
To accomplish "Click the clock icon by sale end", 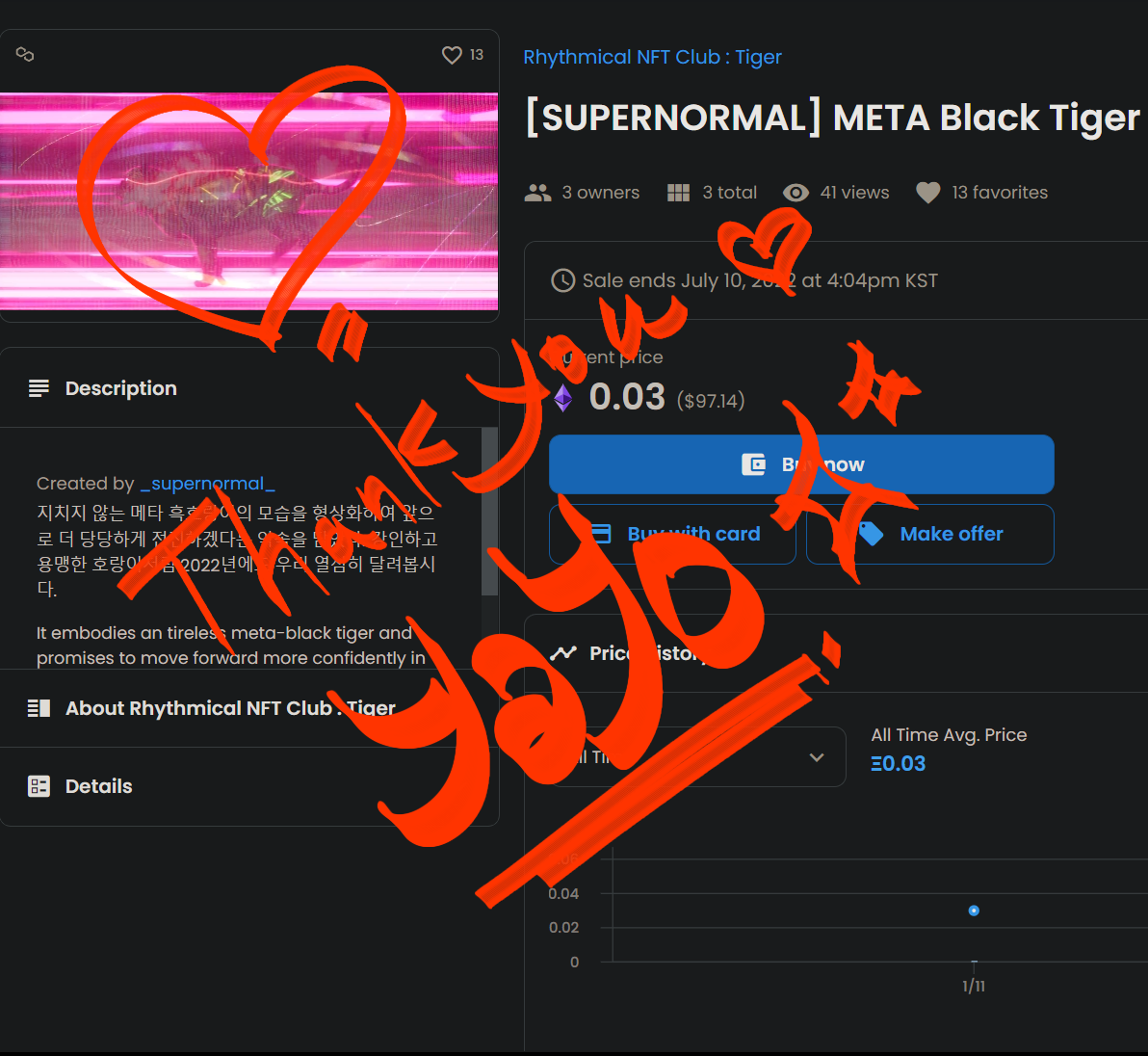I will (563, 280).
